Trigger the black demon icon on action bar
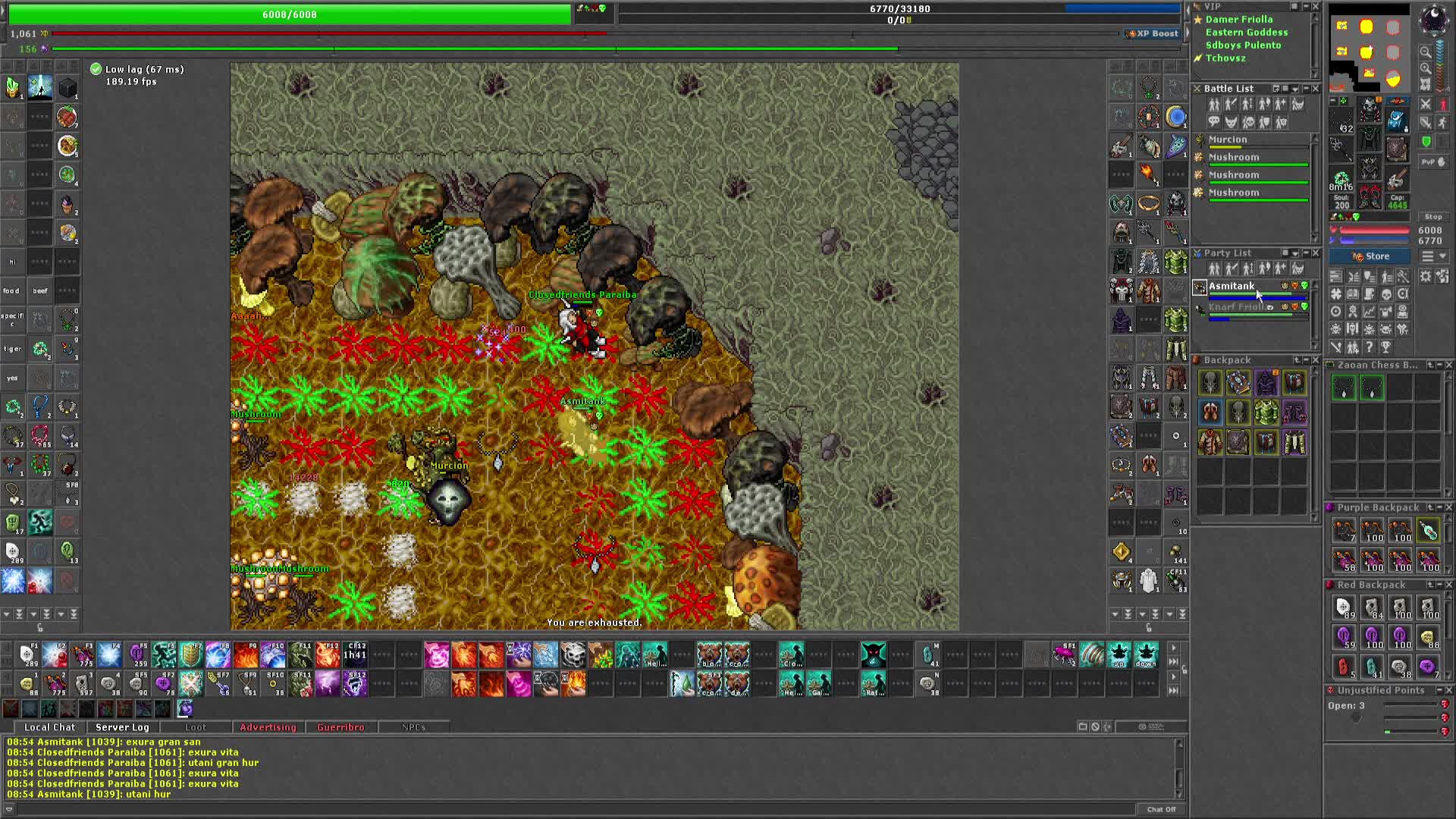 [x=873, y=654]
